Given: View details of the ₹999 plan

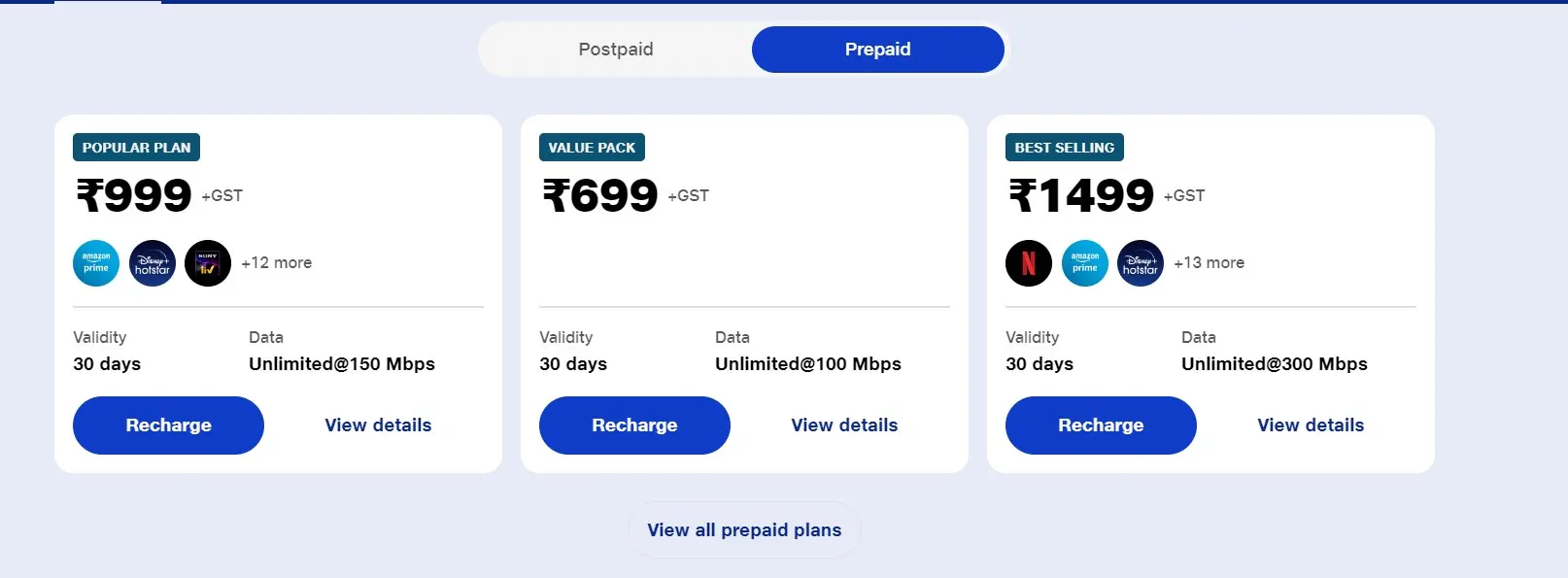Looking at the screenshot, I should [x=378, y=425].
